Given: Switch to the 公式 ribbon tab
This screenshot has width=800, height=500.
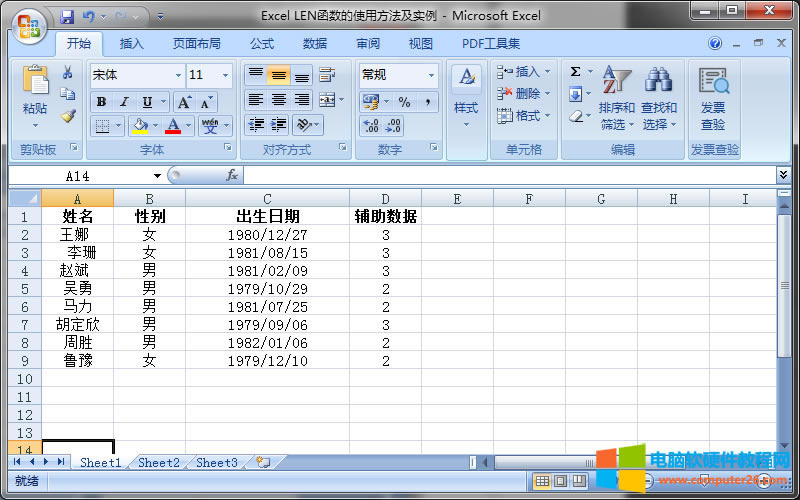Looking at the screenshot, I should click(262, 44).
